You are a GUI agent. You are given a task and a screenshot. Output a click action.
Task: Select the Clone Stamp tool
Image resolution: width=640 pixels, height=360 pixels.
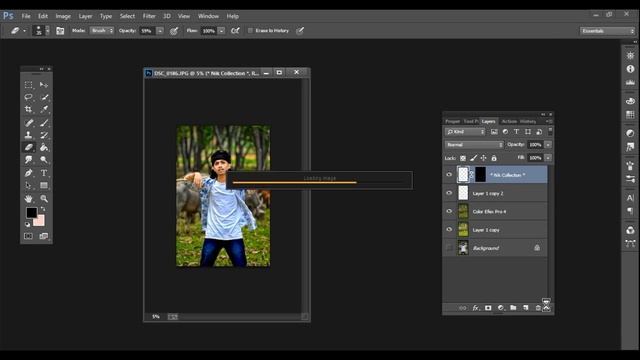pyautogui.click(x=28, y=135)
